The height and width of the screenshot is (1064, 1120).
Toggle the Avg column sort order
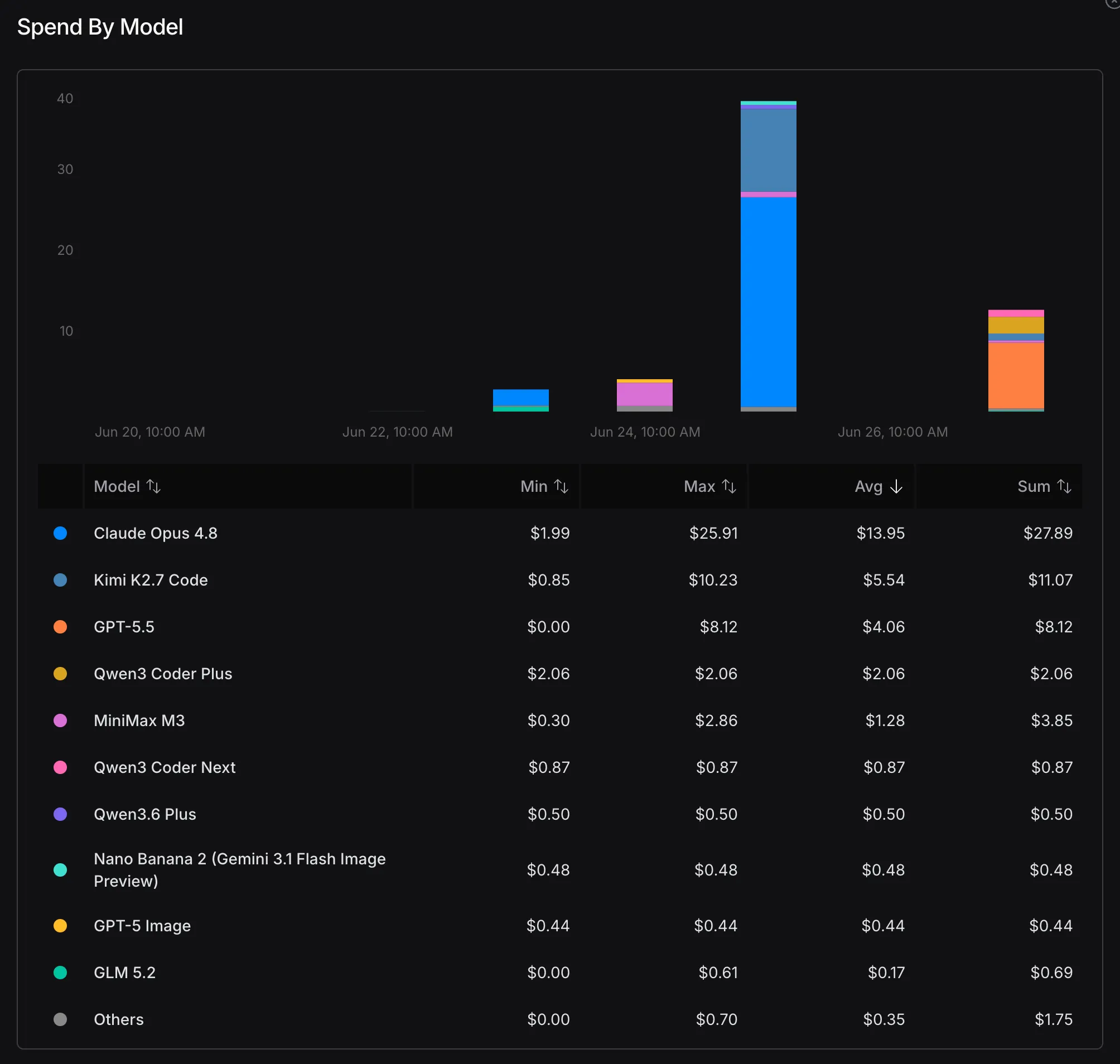coord(878,486)
